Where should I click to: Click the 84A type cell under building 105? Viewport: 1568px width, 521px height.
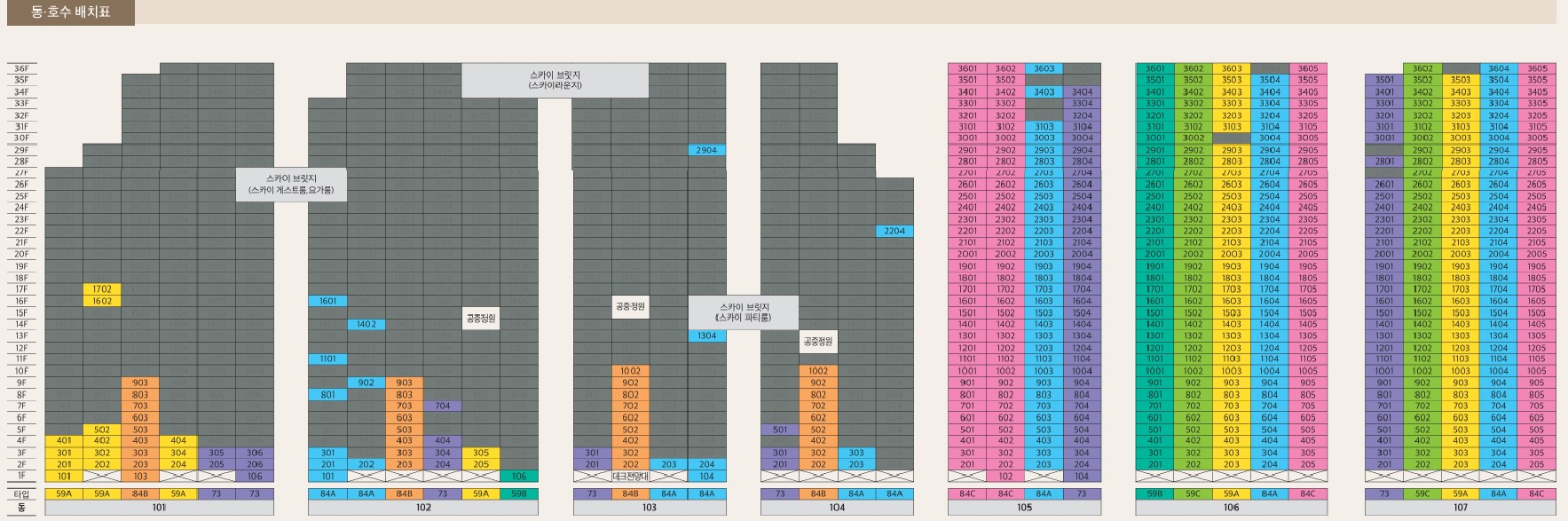click(1044, 494)
